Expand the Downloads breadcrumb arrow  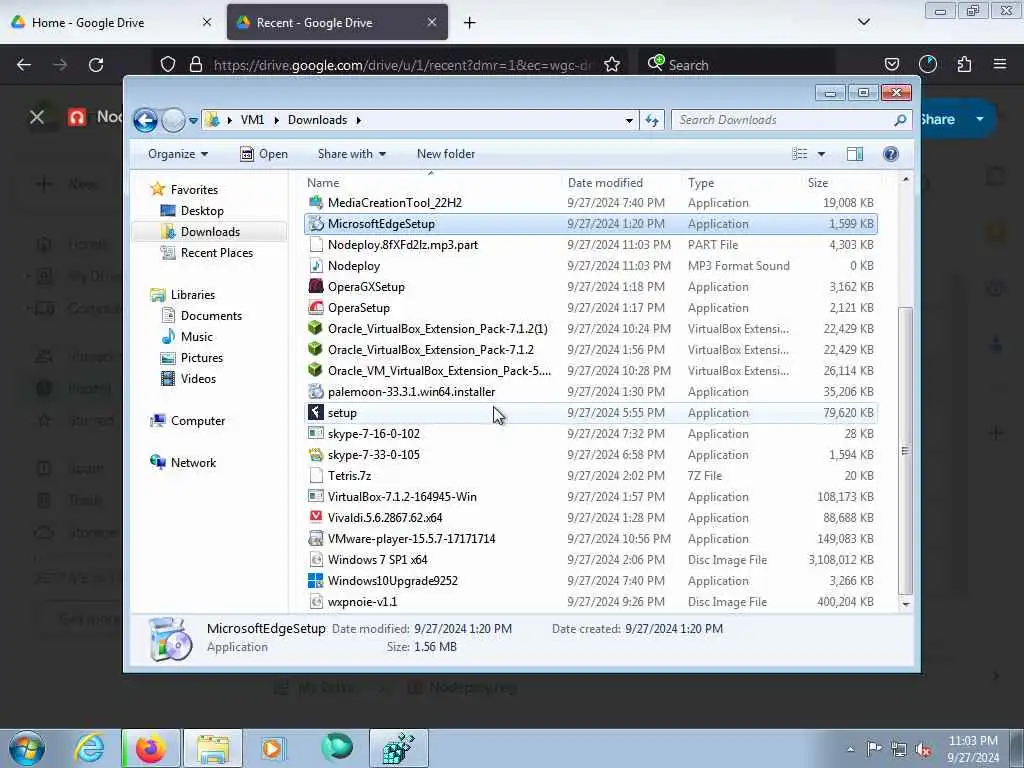[359, 120]
